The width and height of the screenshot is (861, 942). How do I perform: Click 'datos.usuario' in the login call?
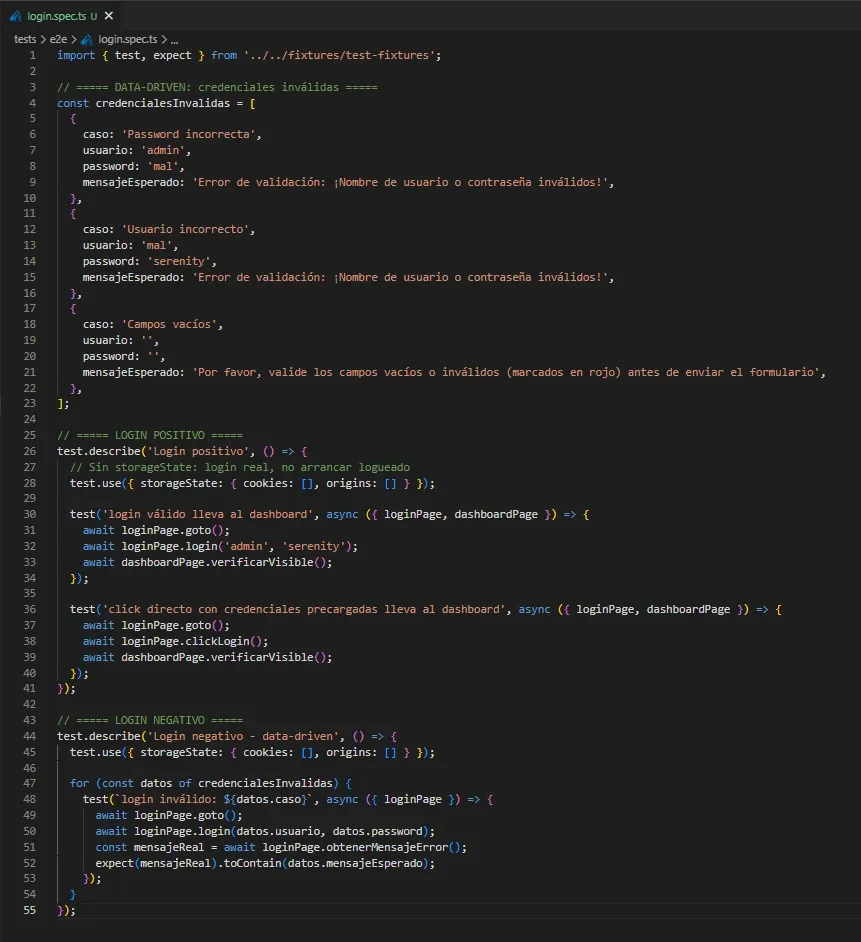coord(278,831)
